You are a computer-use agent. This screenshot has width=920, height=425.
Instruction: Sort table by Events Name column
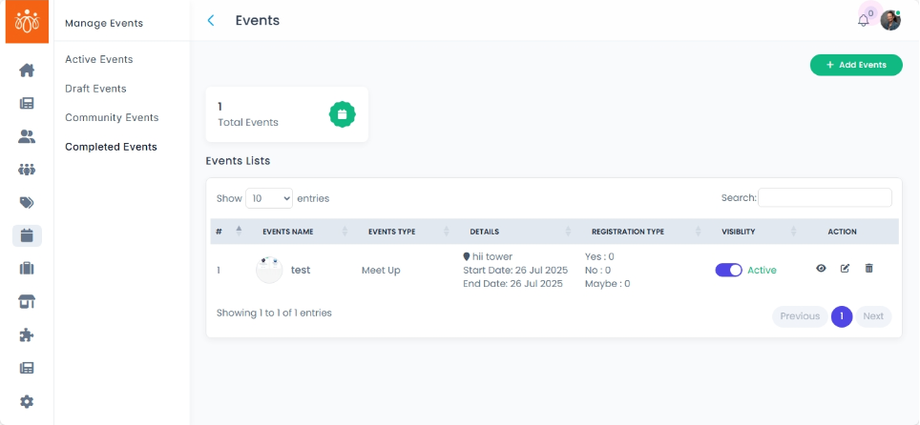(288, 231)
